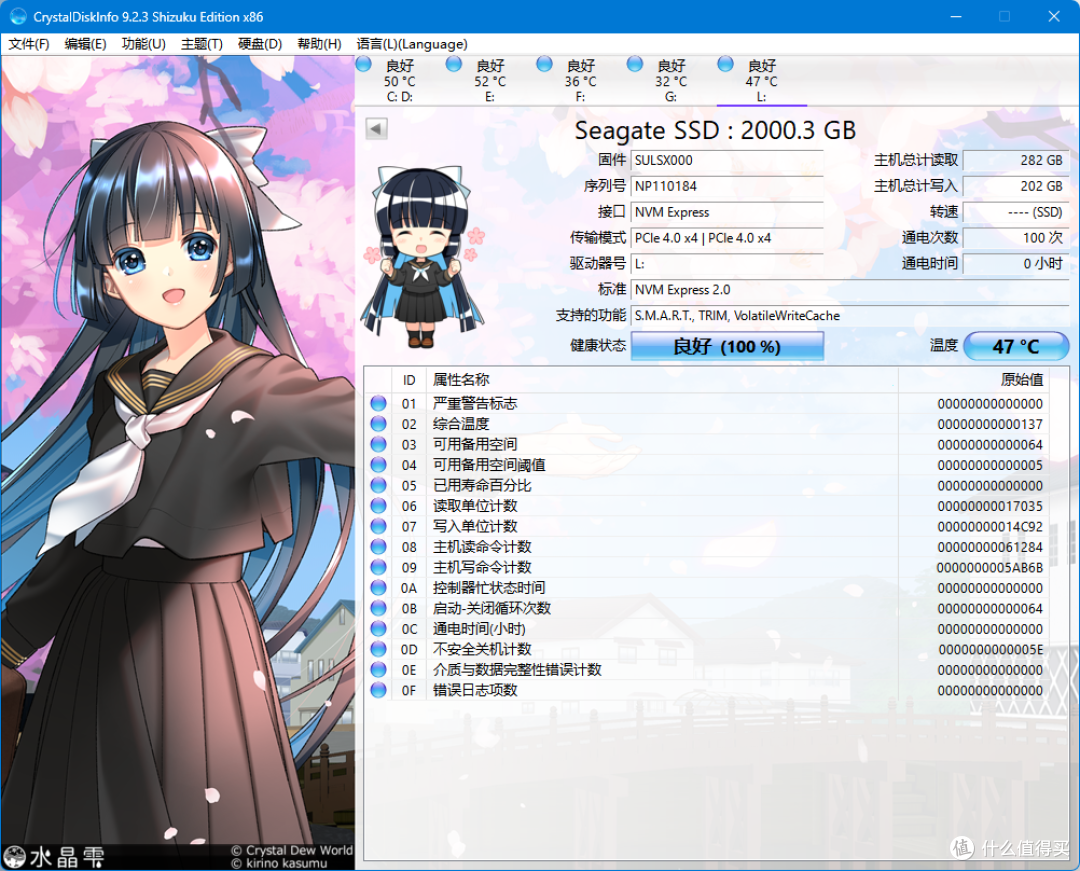Click the raw value 0000000005AB6B
The image size is (1080, 871).
point(990,567)
